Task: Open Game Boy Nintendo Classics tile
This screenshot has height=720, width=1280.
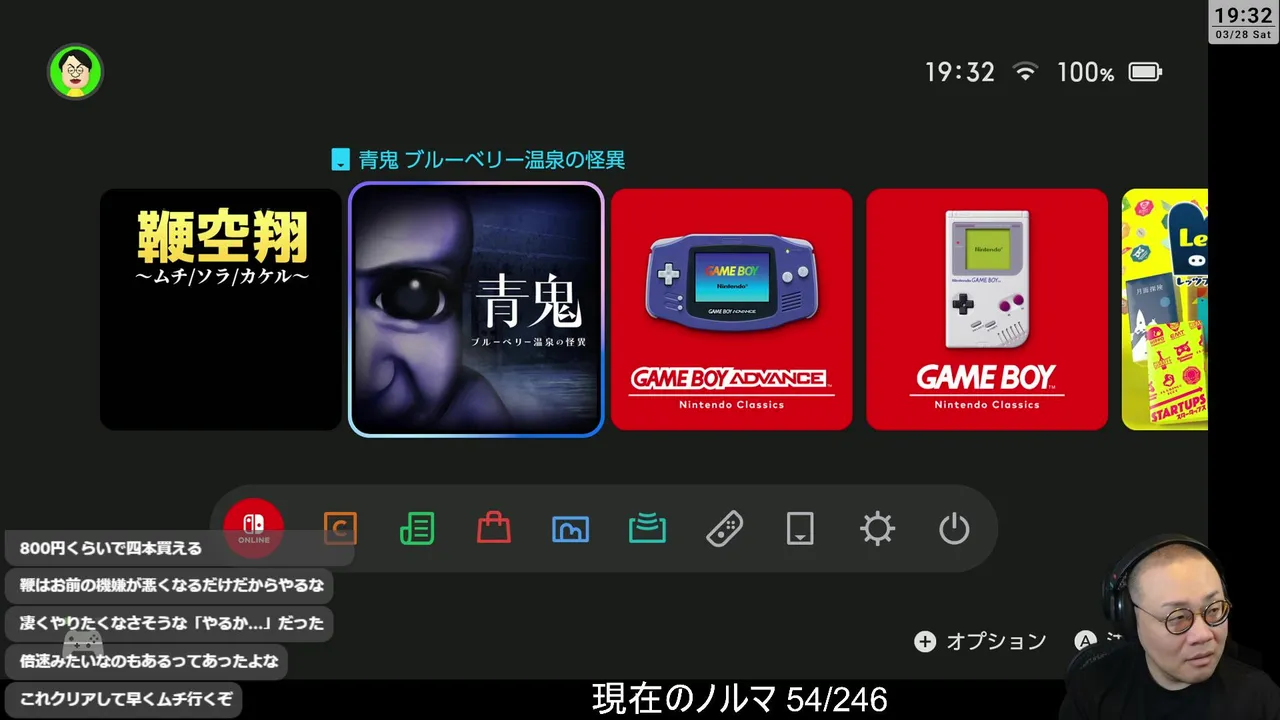Action: [987, 309]
